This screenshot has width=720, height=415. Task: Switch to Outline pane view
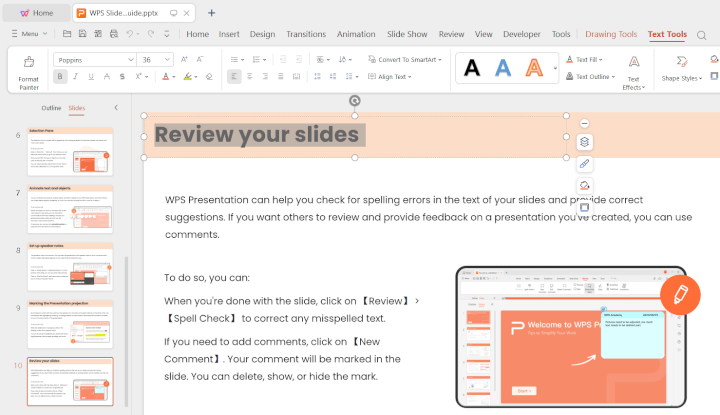pyautogui.click(x=51, y=108)
